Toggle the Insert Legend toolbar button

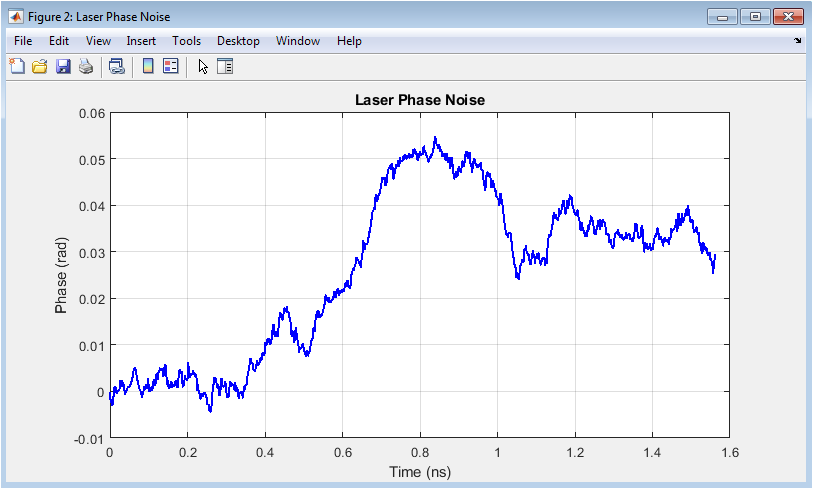(170, 67)
